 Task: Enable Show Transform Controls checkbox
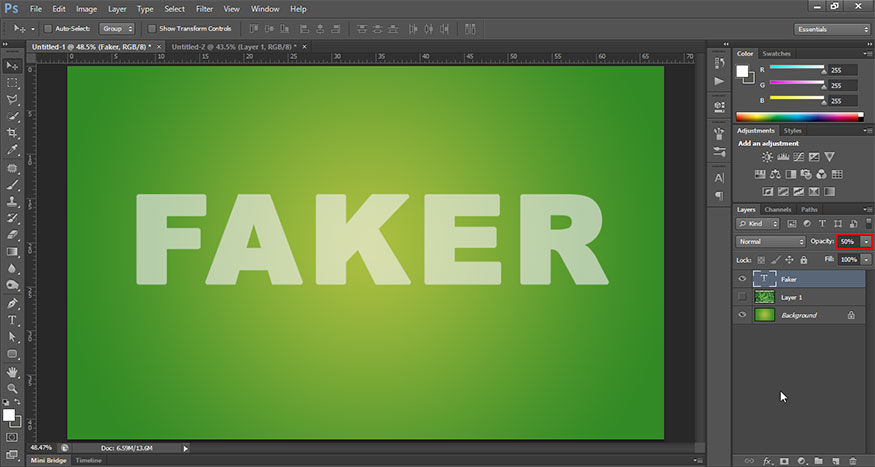tap(152, 28)
